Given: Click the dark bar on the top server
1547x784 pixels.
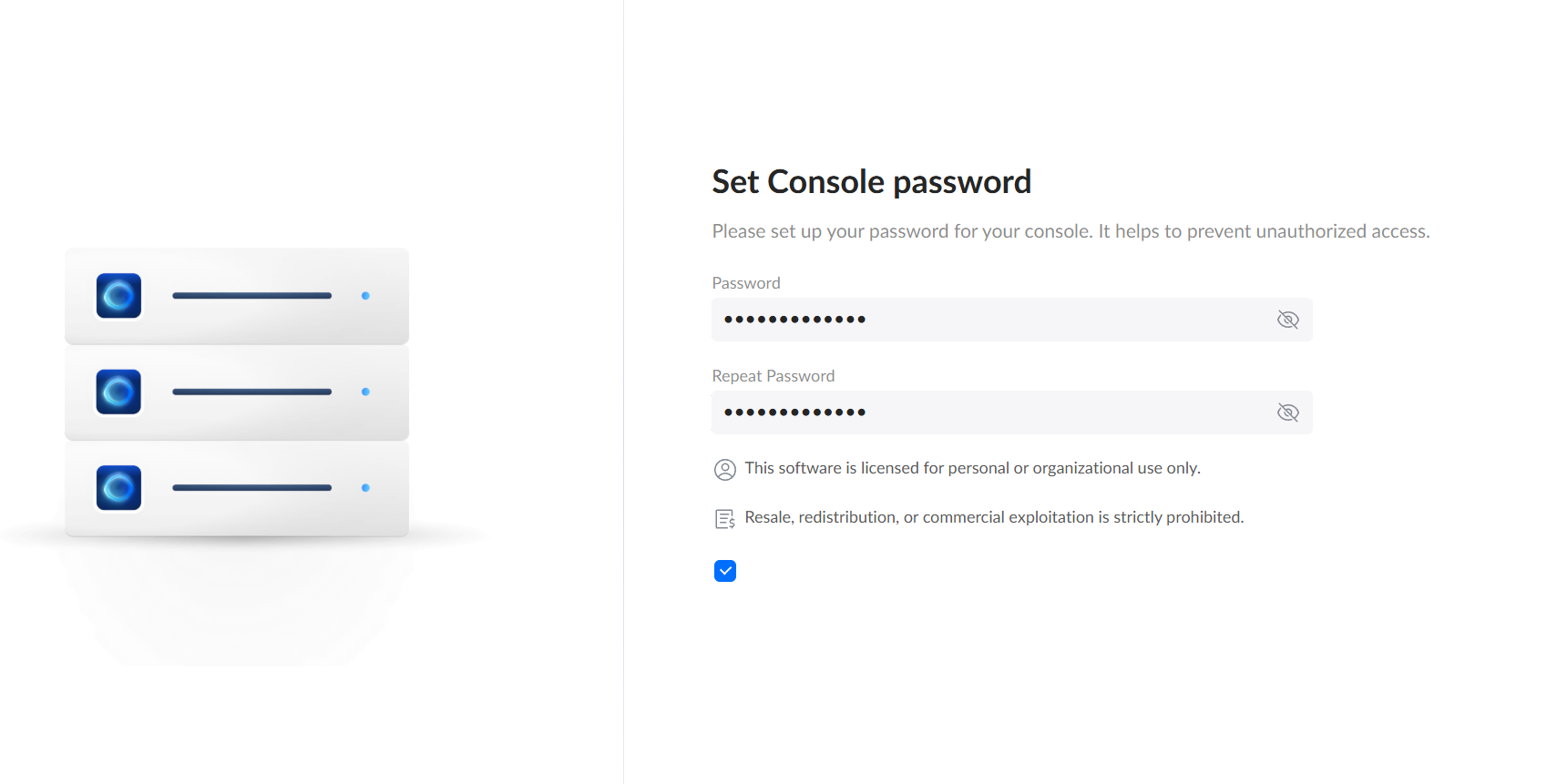Looking at the screenshot, I should (251, 296).
